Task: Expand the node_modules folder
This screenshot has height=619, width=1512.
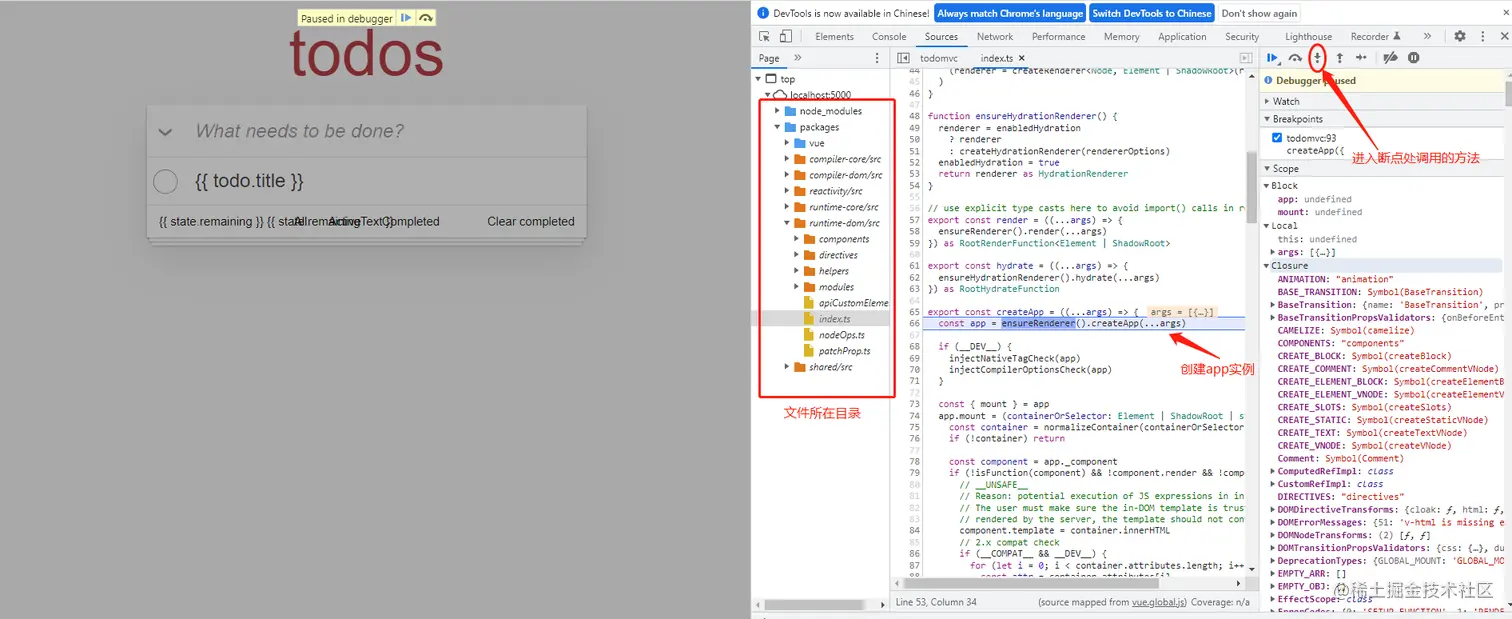Action: pos(777,111)
